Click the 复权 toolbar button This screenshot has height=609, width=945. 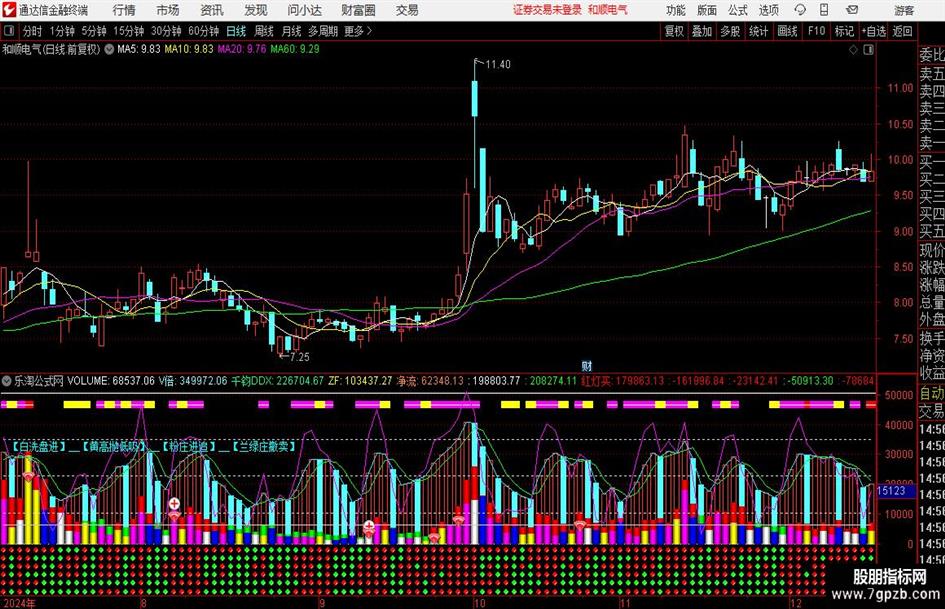[674, 31]
